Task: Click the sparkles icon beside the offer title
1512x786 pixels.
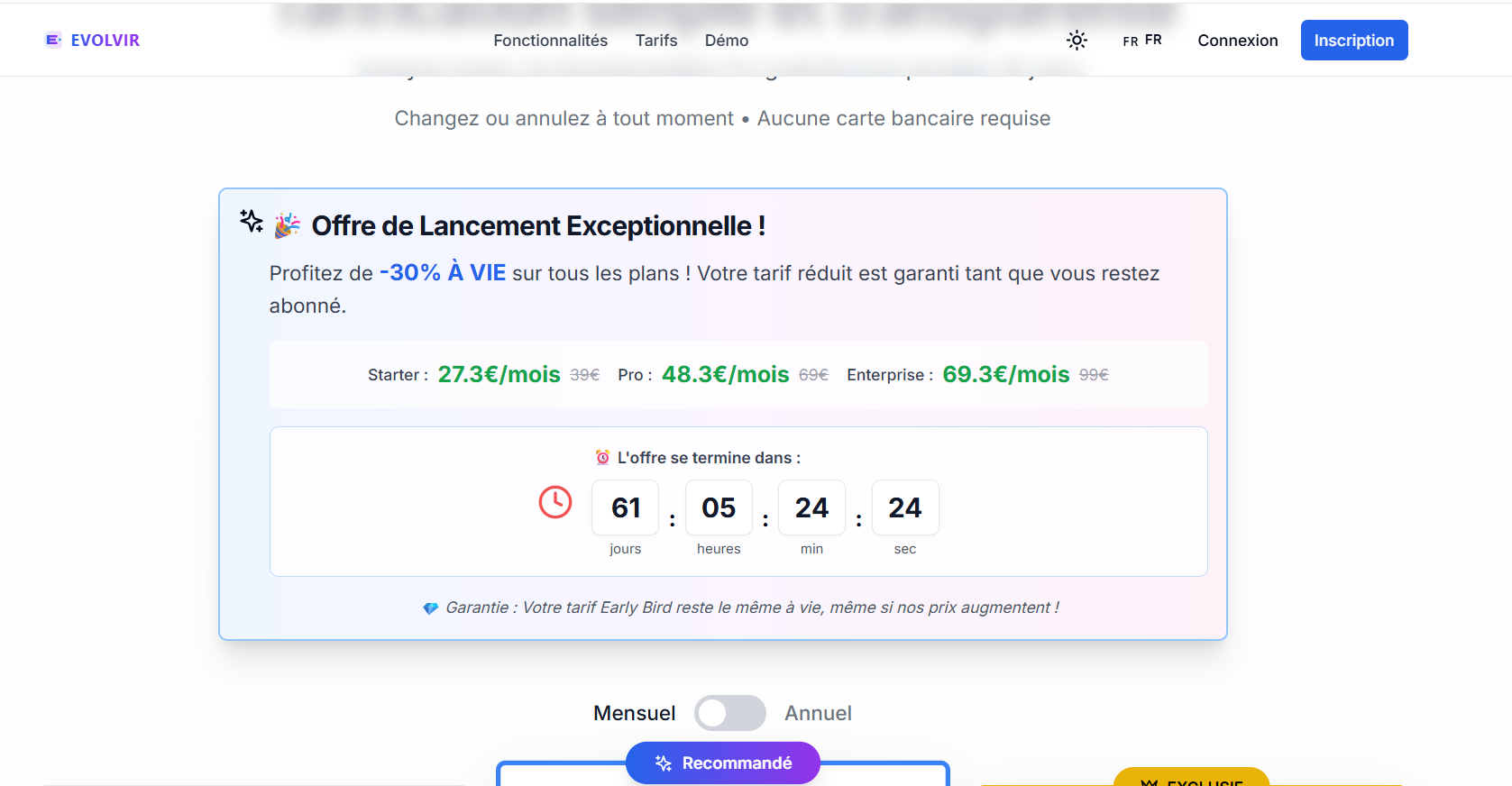Action: (x=252, y=221)
